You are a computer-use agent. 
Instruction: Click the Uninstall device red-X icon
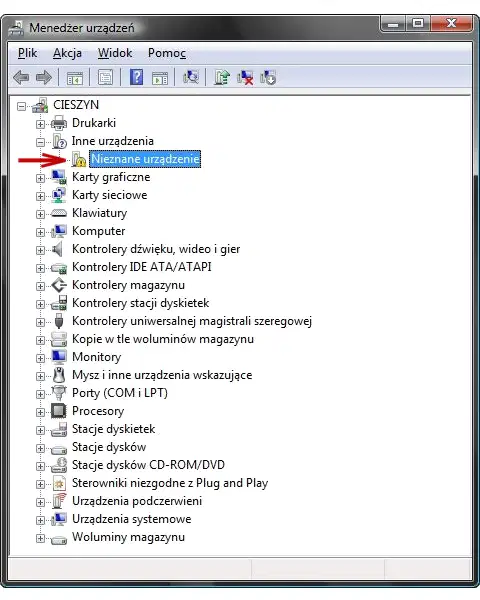point(245,77)
